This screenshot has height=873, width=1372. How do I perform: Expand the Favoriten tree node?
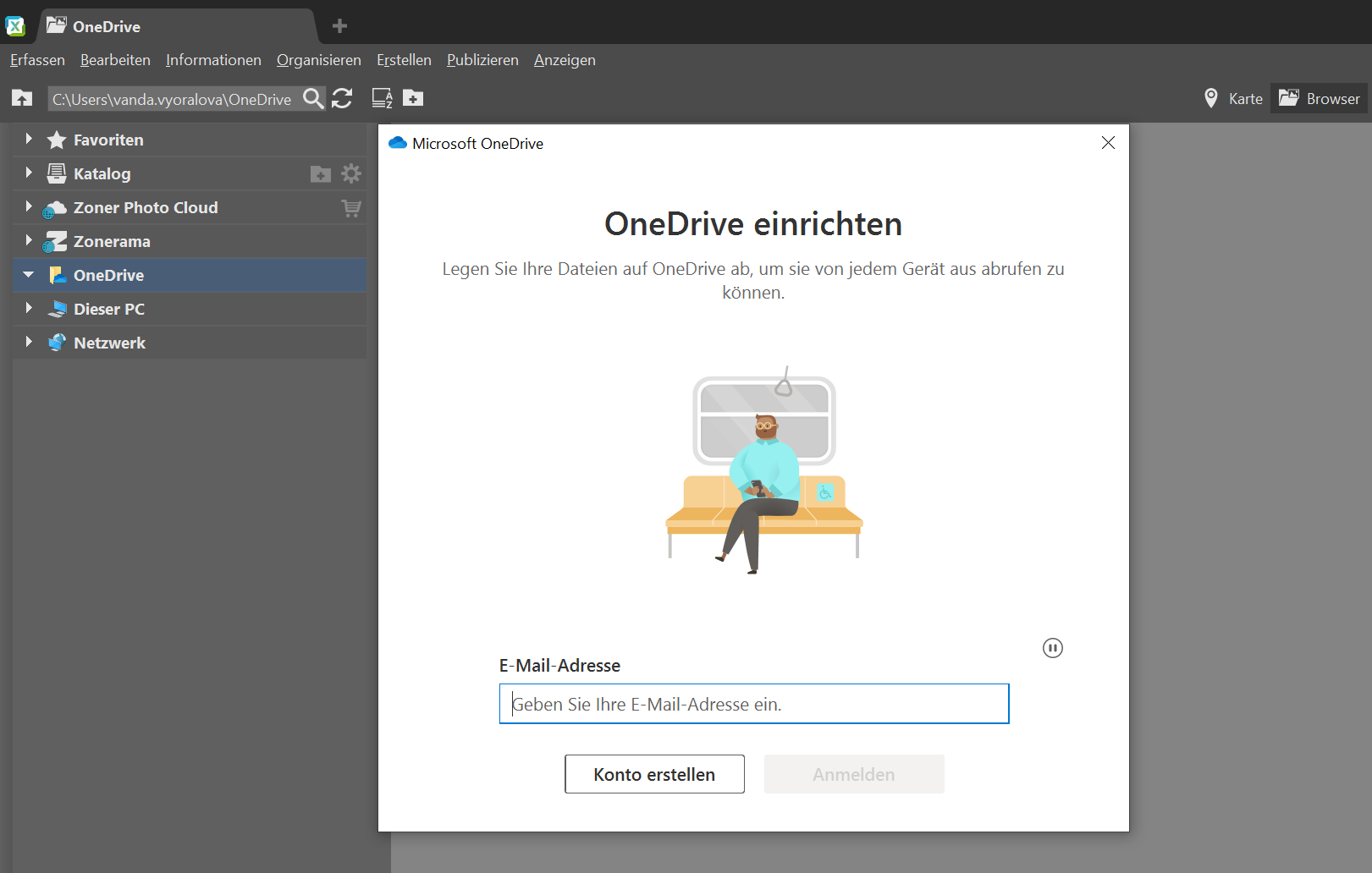(x=29, y=140)
